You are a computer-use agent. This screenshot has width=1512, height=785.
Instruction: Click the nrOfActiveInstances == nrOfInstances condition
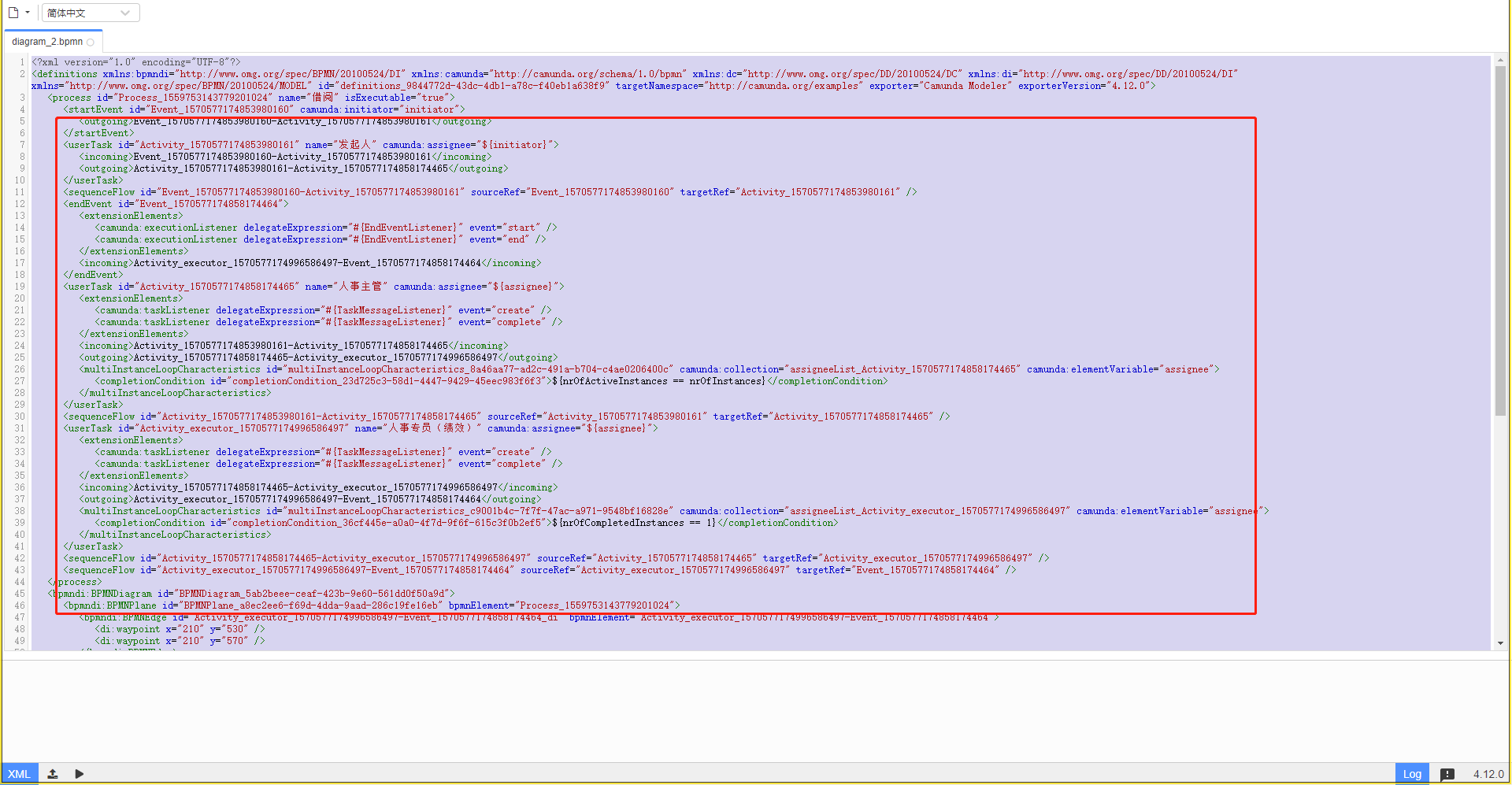click(x=659, y=381)
